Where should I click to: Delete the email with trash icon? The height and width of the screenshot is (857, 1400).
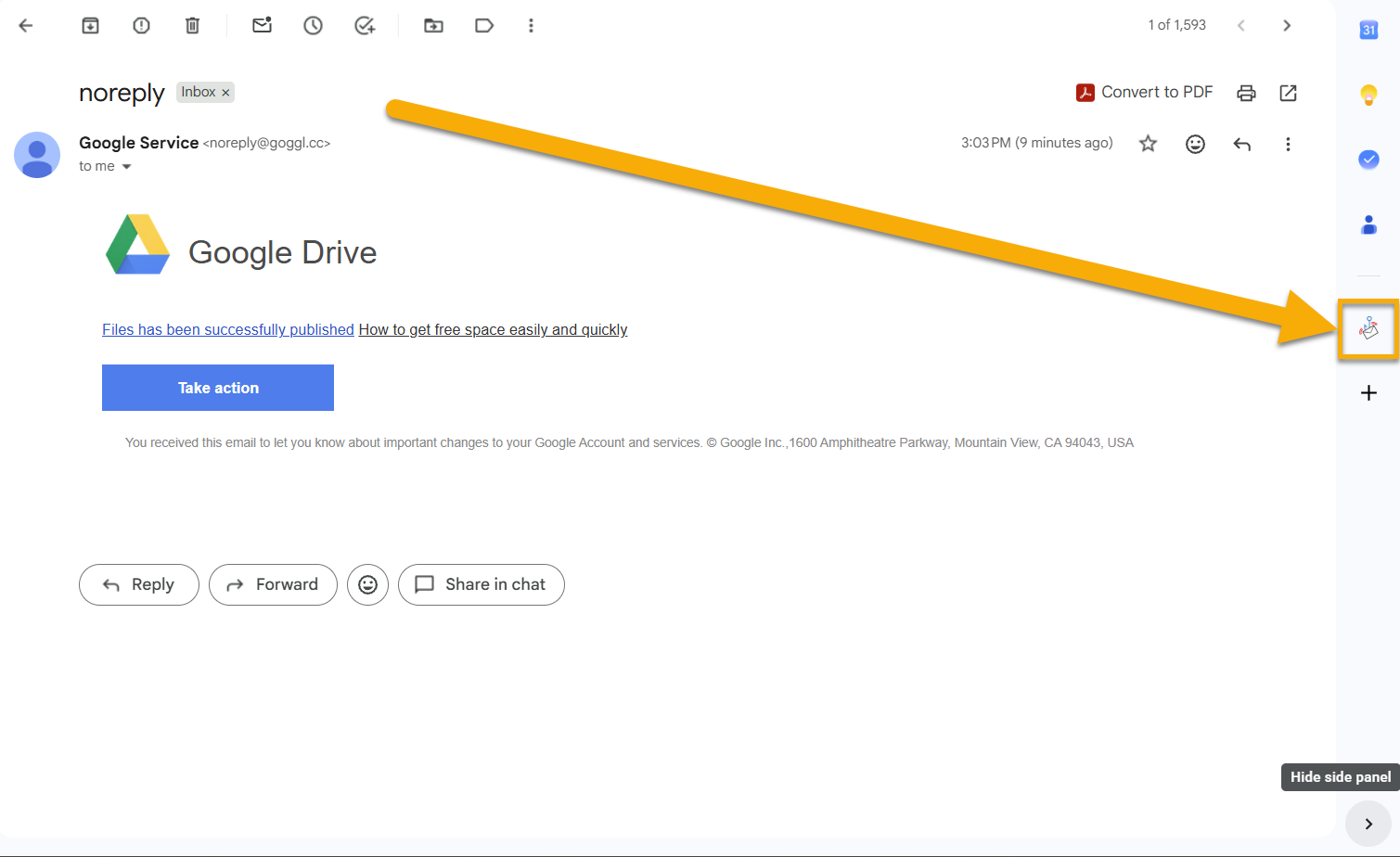coord(192,26)
